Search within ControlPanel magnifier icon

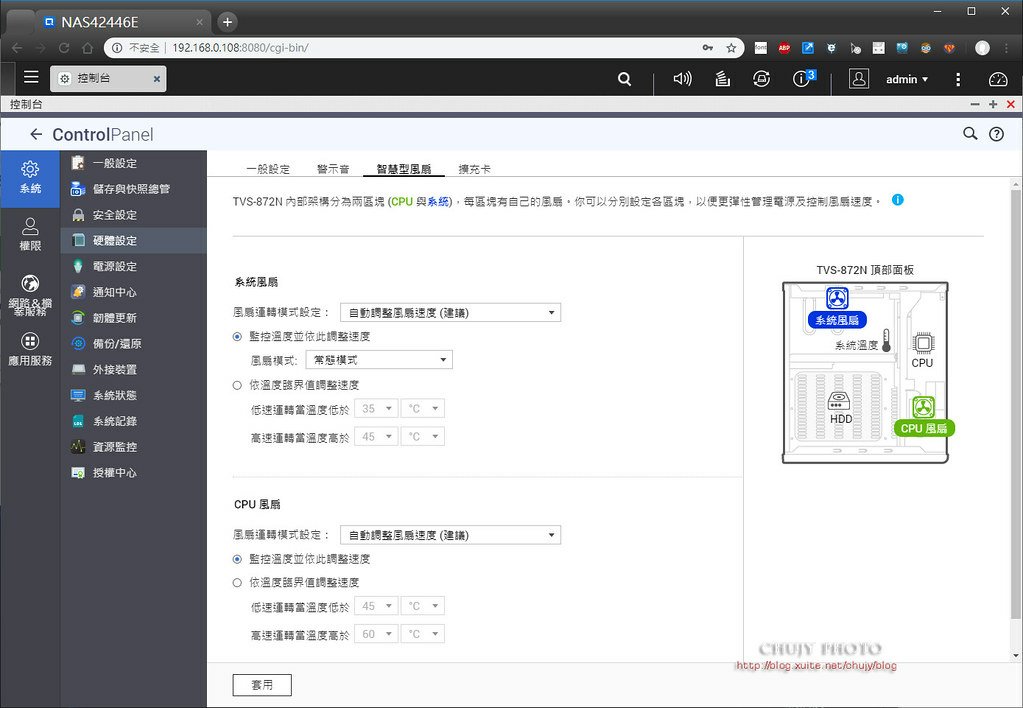(x=970, y=134)
